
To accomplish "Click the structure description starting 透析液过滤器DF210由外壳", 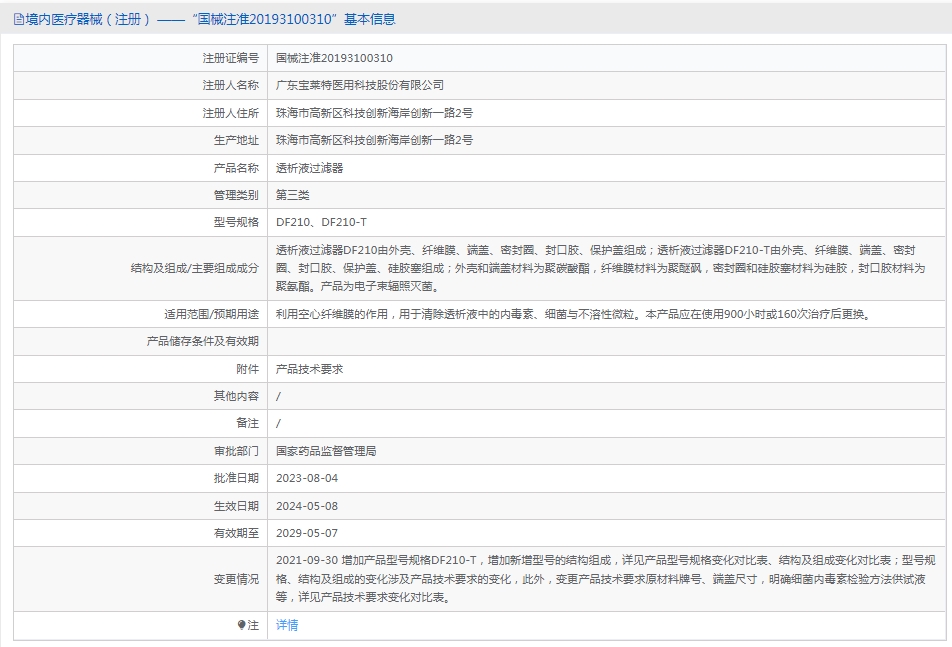I will (x=600, y=268).
